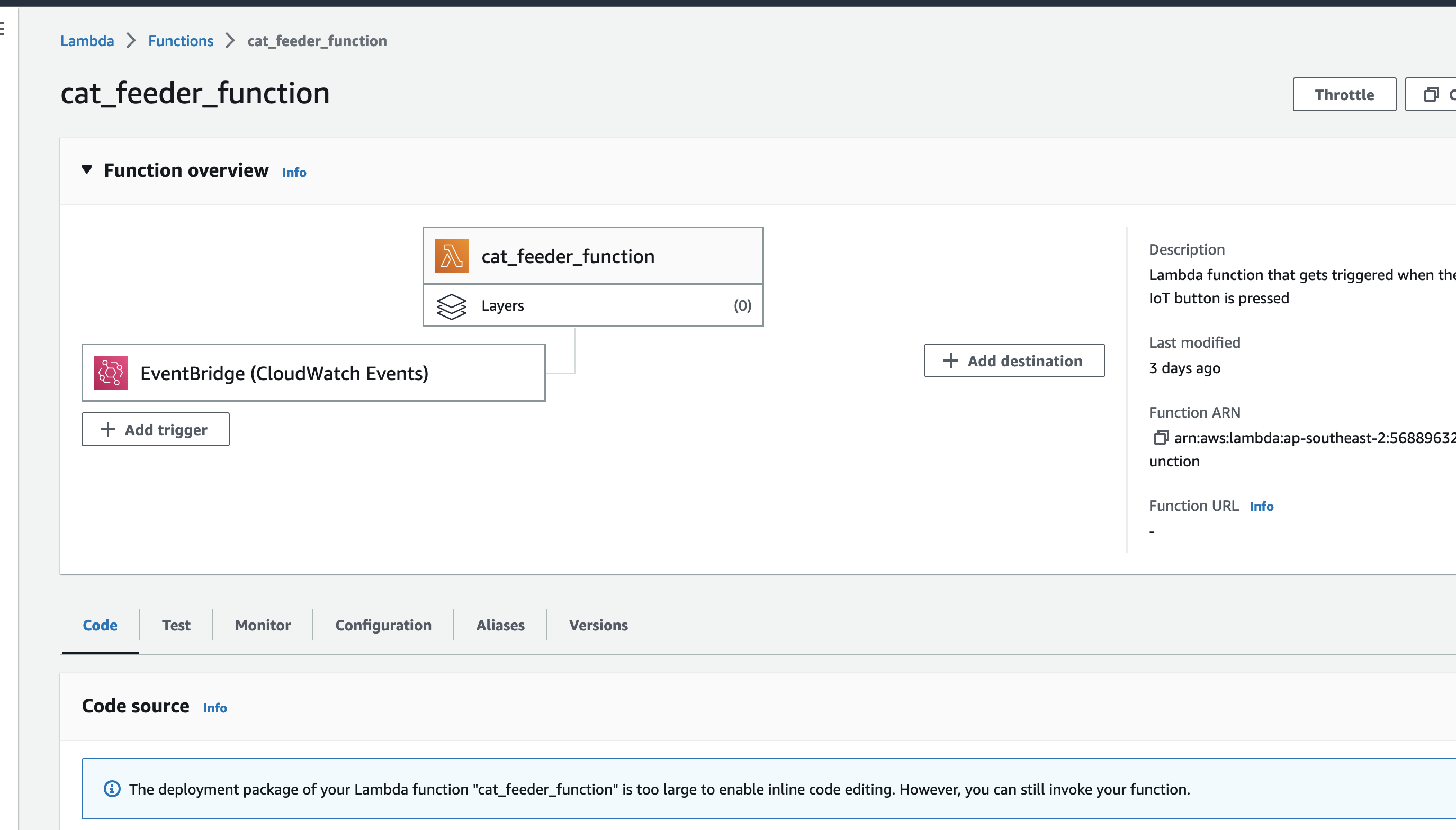Click the '3 days ago' last modified value

click(1184, 368)
